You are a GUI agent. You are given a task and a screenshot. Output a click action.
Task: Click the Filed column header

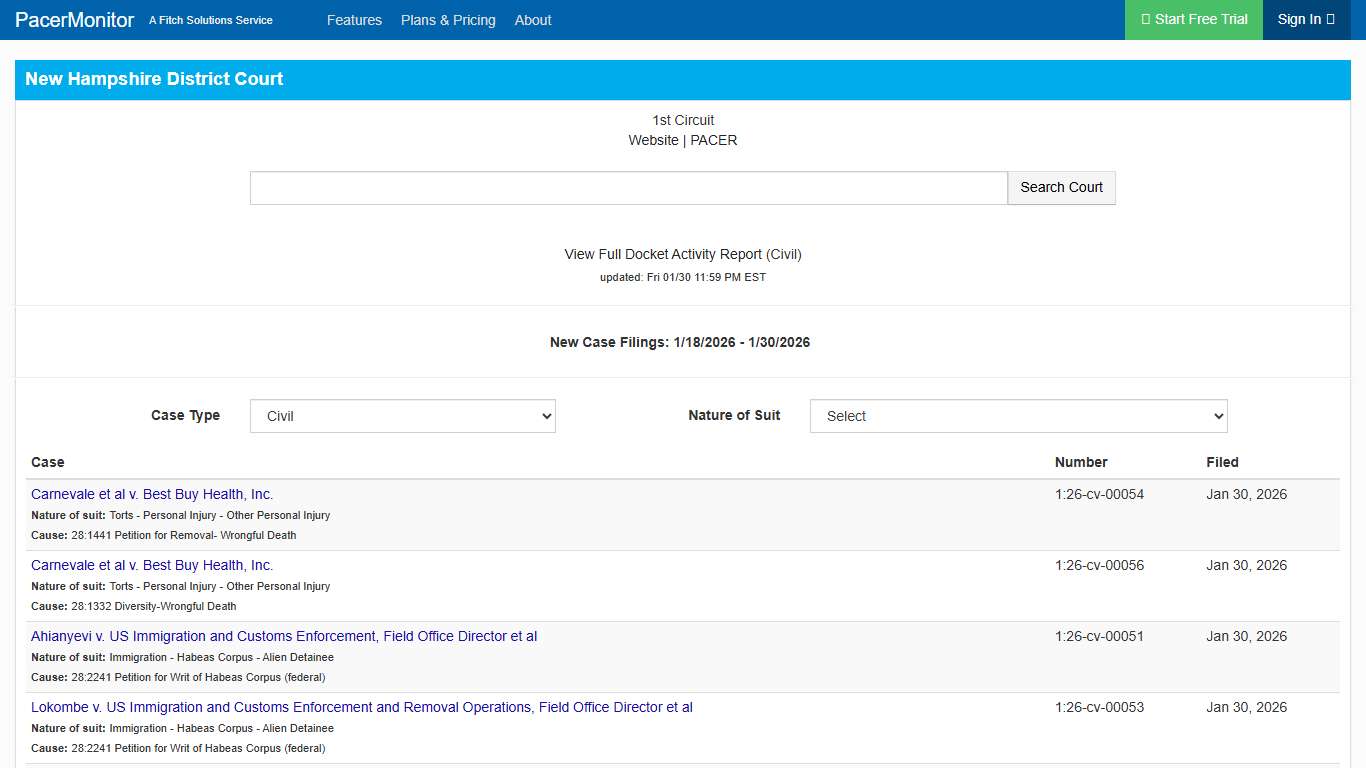click(x=1222, y=462)
